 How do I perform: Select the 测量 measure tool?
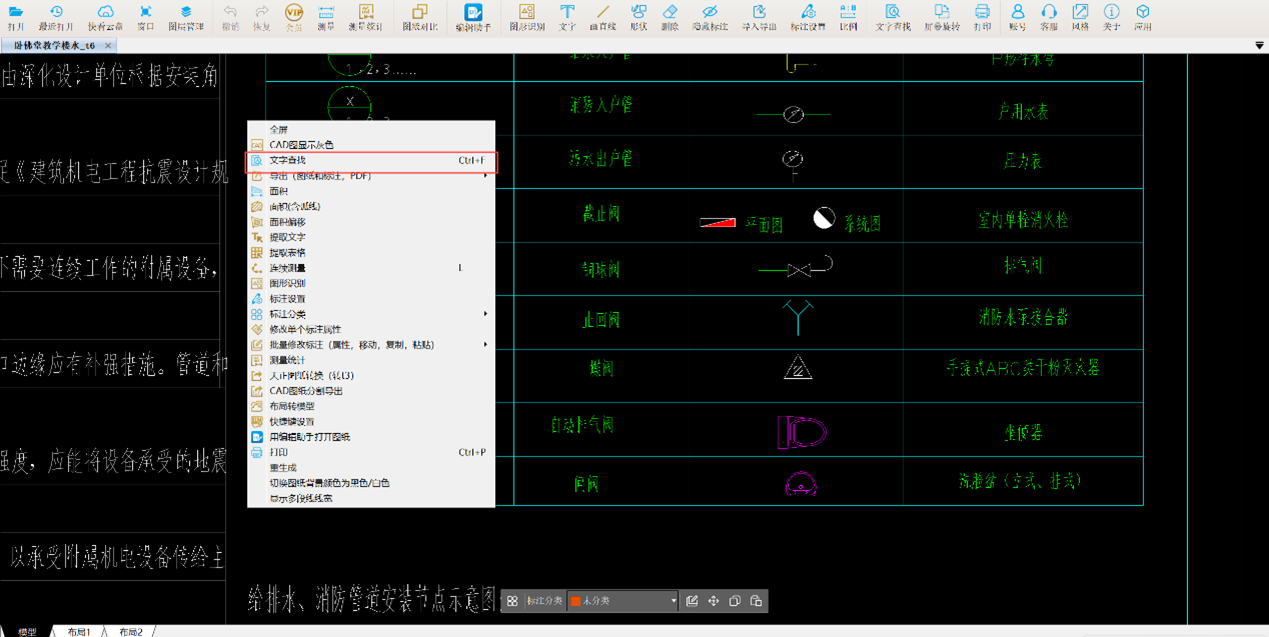pyautogui.click(x=326, y=15)
